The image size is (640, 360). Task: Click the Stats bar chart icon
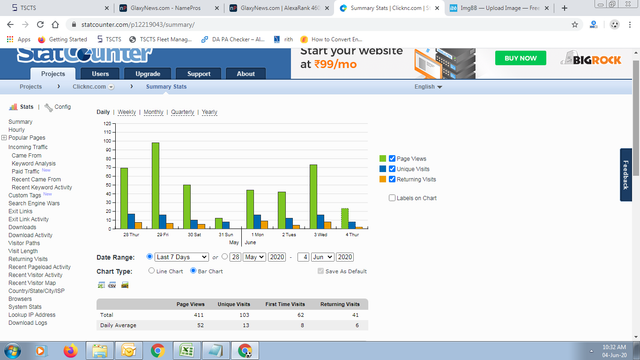13,107
